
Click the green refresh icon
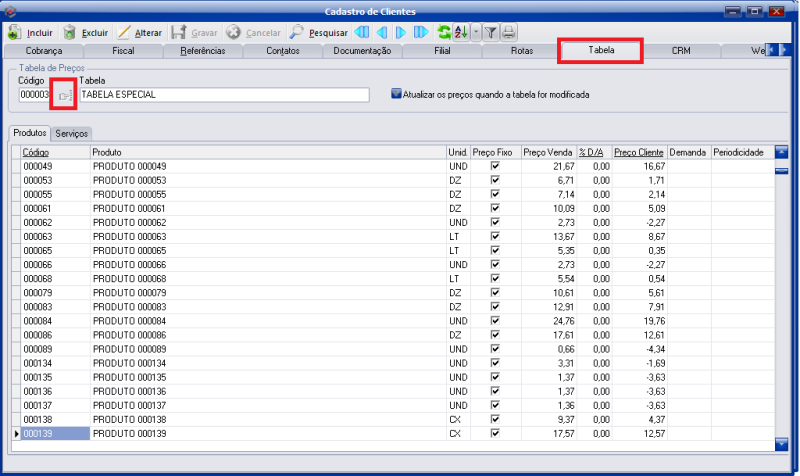pyautogui.click(x=443, y=33)
